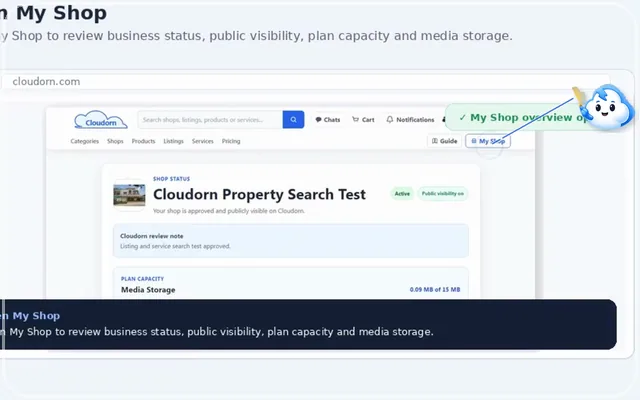
Task: Click the Cloudorn logo
Action: 101,120
